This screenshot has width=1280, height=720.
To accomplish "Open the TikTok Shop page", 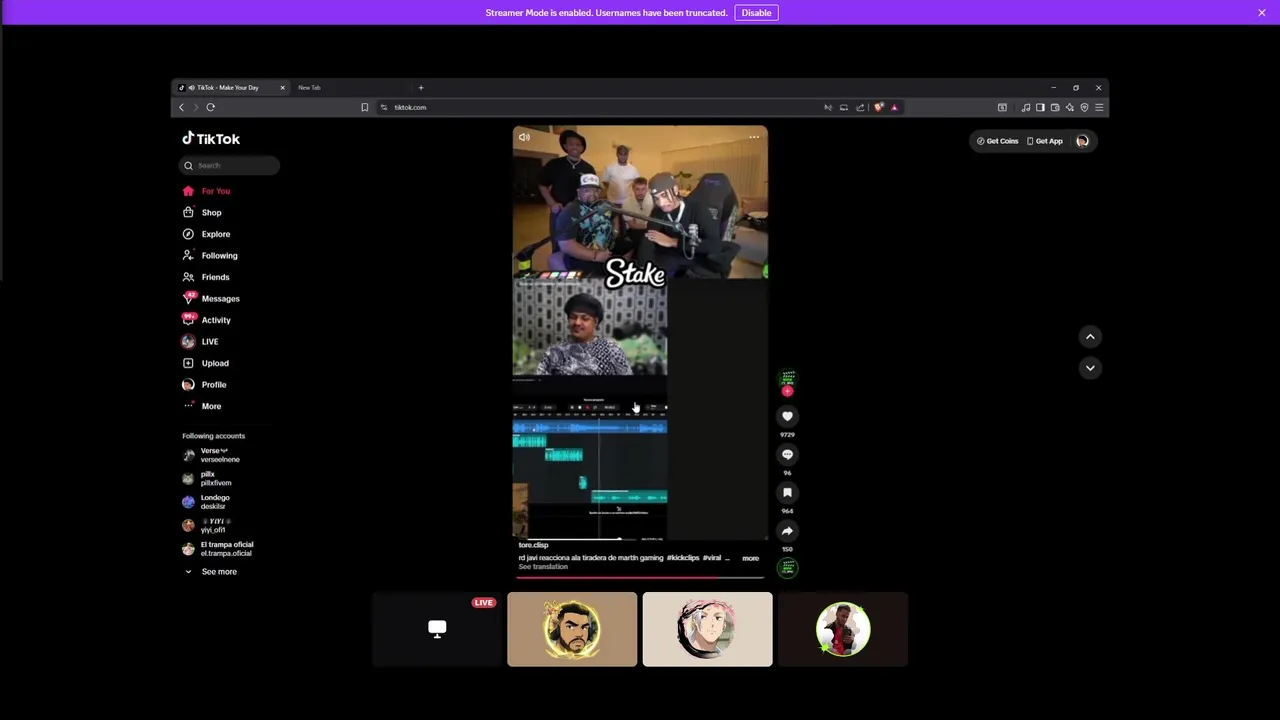I will pyautogui.click(x=202, y=212).
